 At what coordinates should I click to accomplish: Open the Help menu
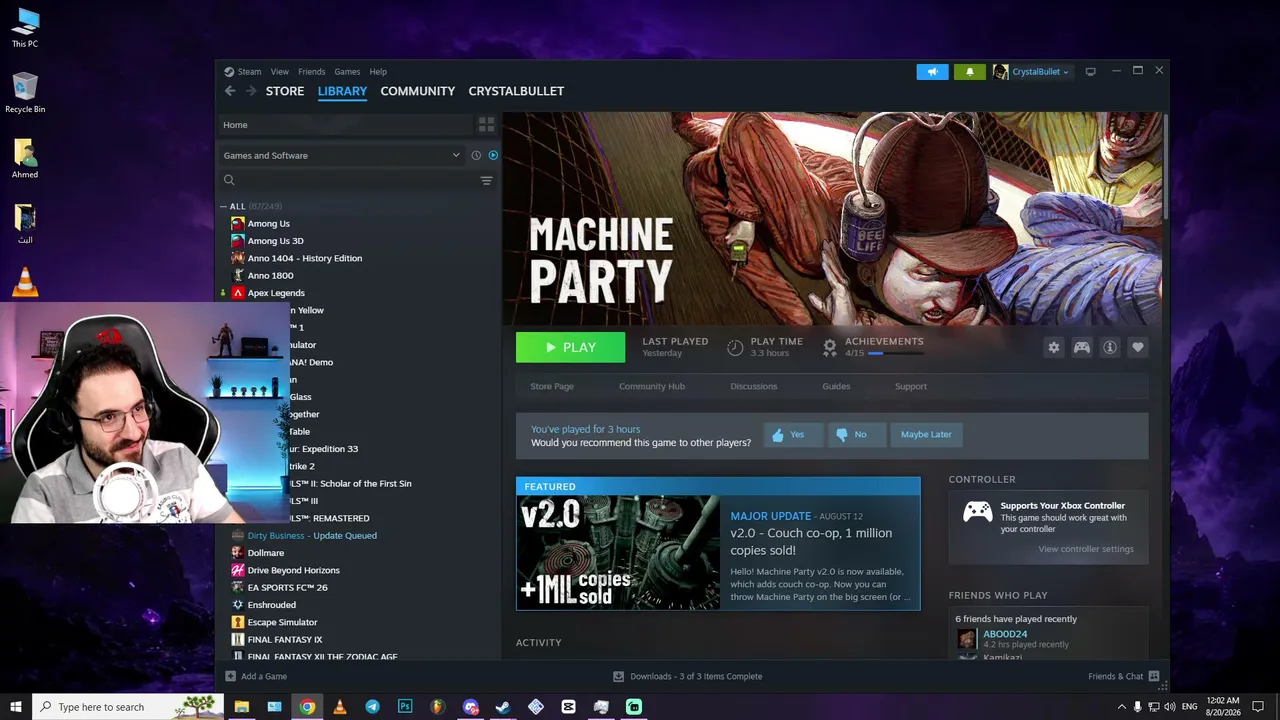point(378,72)
